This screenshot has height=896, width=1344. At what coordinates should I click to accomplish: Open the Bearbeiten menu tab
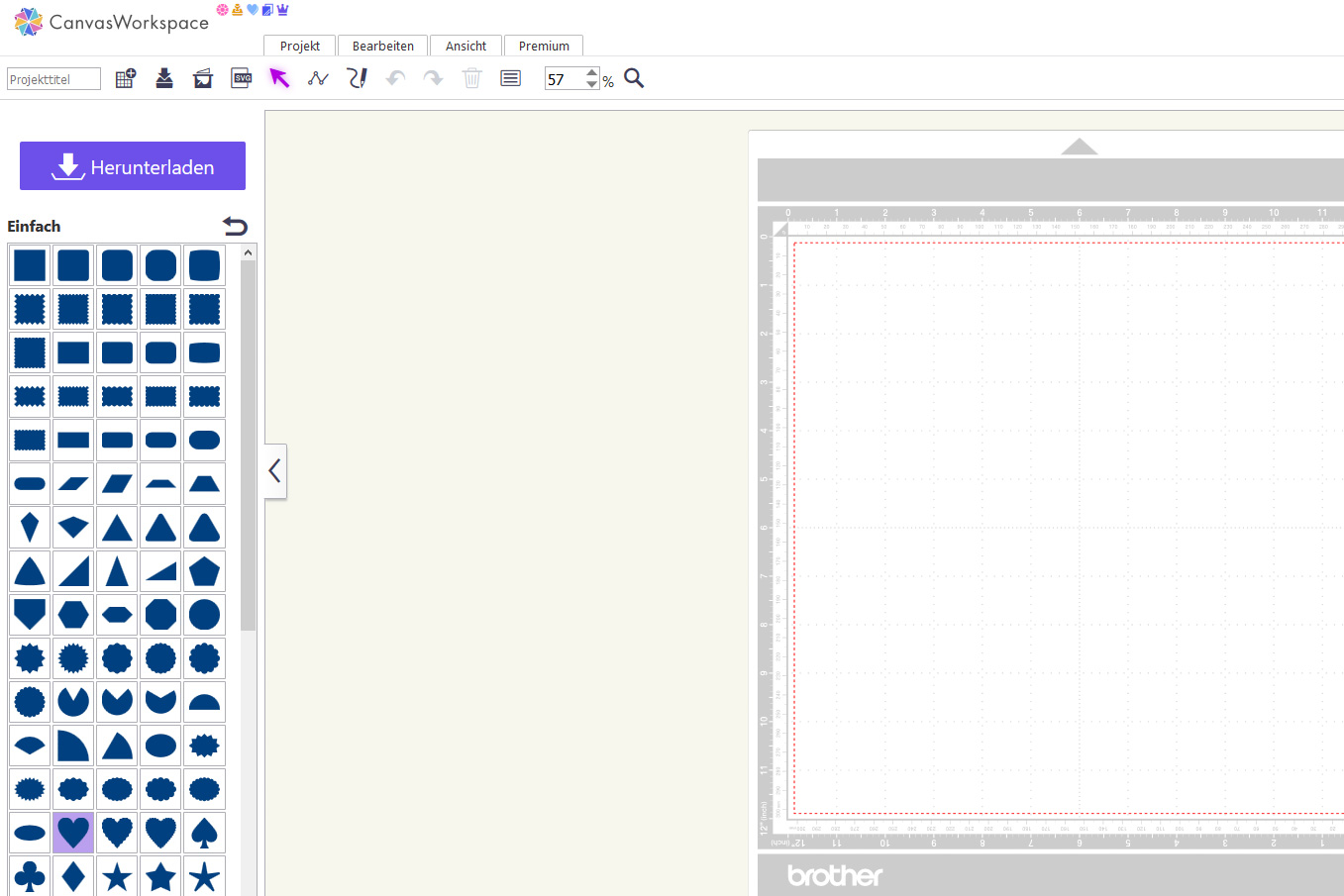click(382, 46)
